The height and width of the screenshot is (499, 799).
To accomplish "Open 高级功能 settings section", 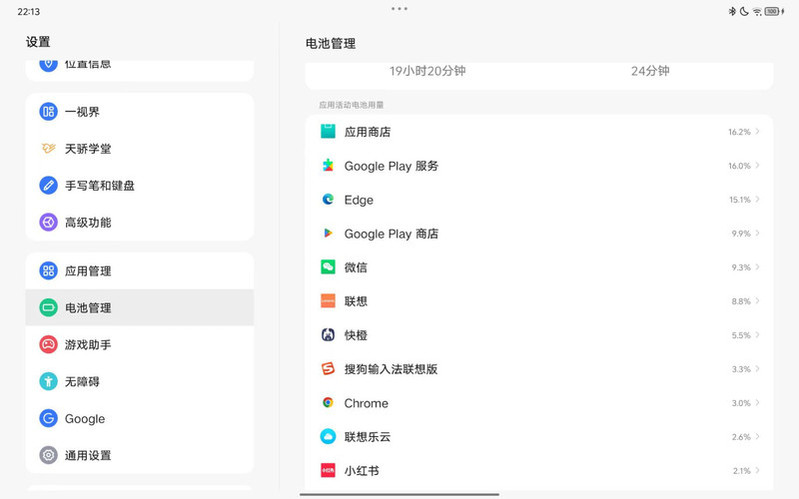I will 140,222.
